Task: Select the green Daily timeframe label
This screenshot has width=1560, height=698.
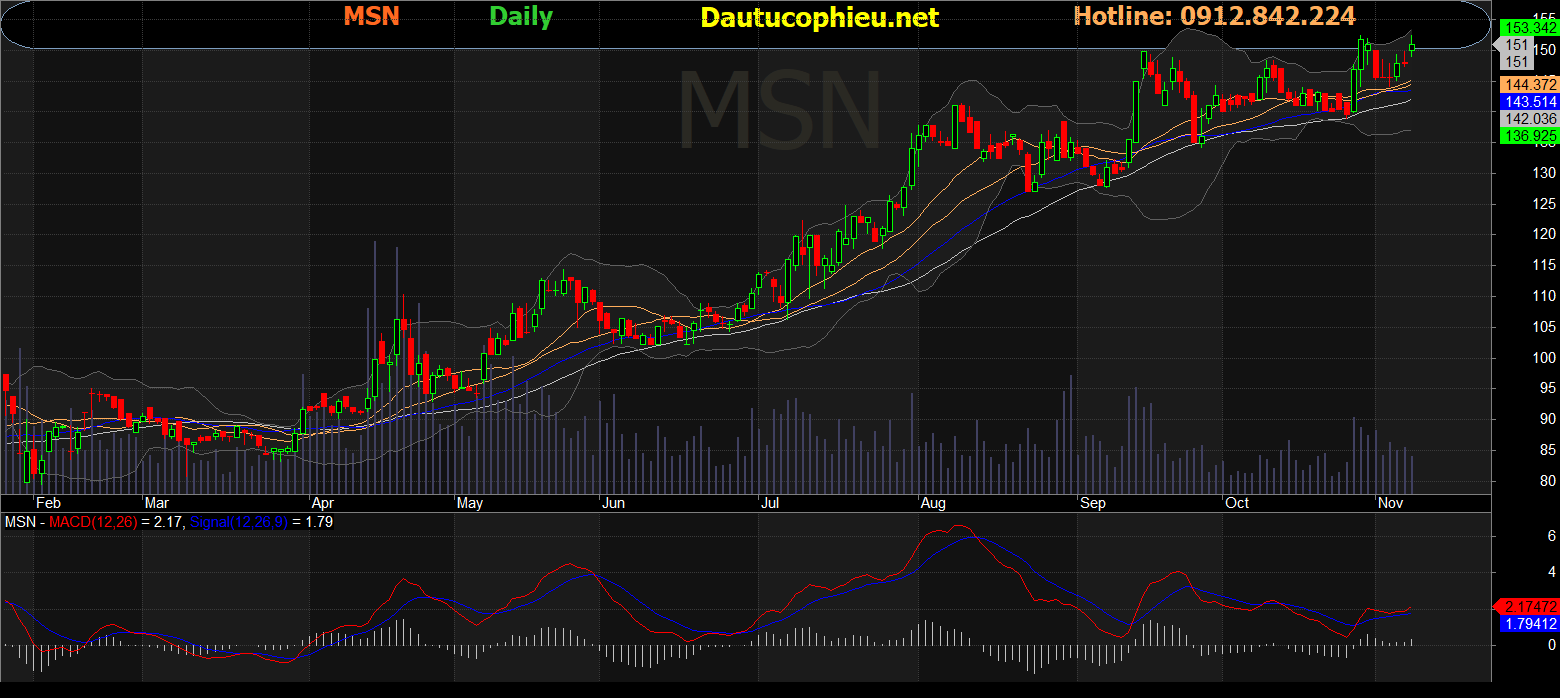Action: click(x=520, y=17)
